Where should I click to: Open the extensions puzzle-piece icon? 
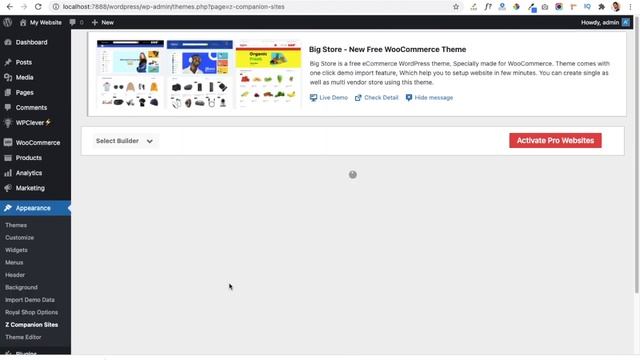tap(601, 7)
